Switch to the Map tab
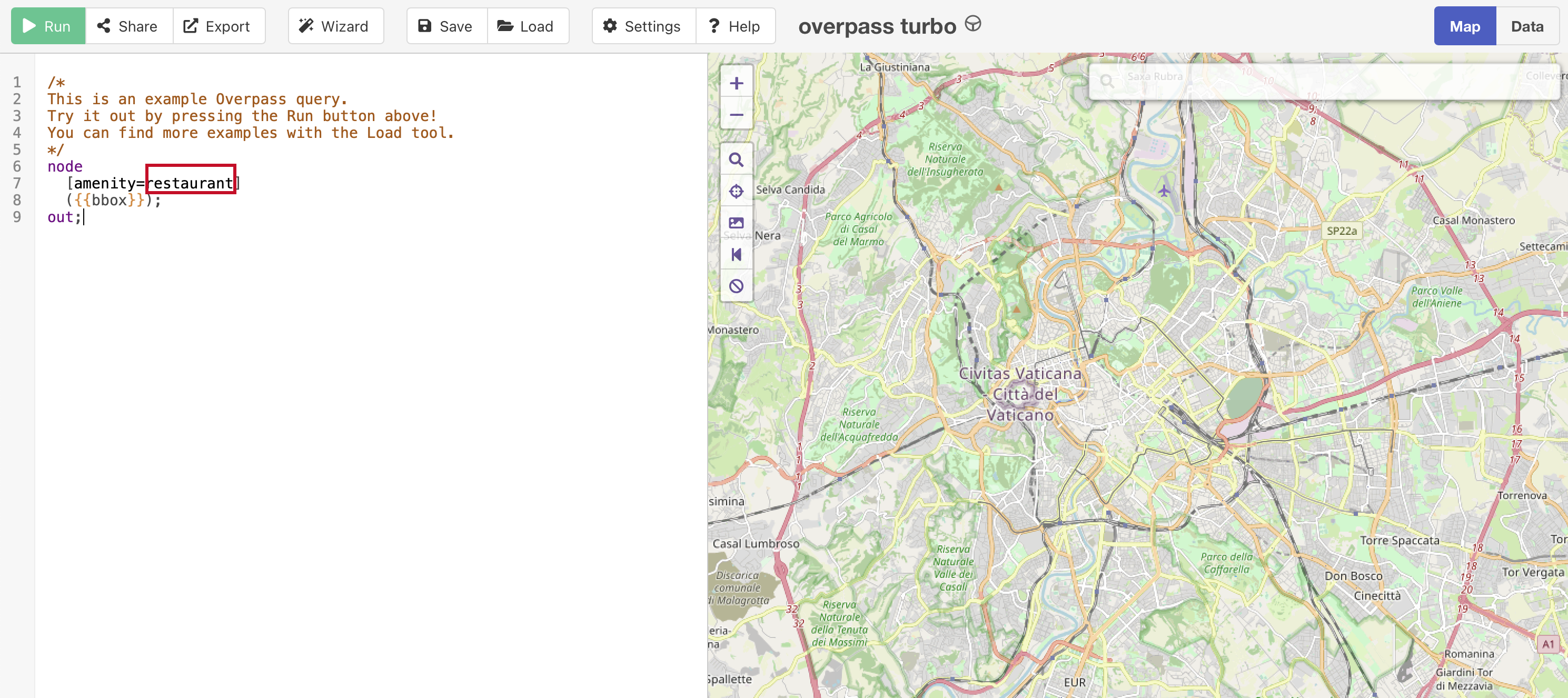 (1464, 26)
